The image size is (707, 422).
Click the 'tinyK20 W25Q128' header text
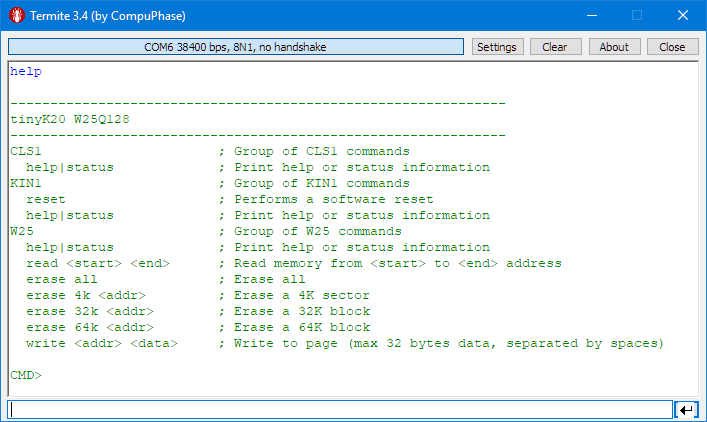70,119
